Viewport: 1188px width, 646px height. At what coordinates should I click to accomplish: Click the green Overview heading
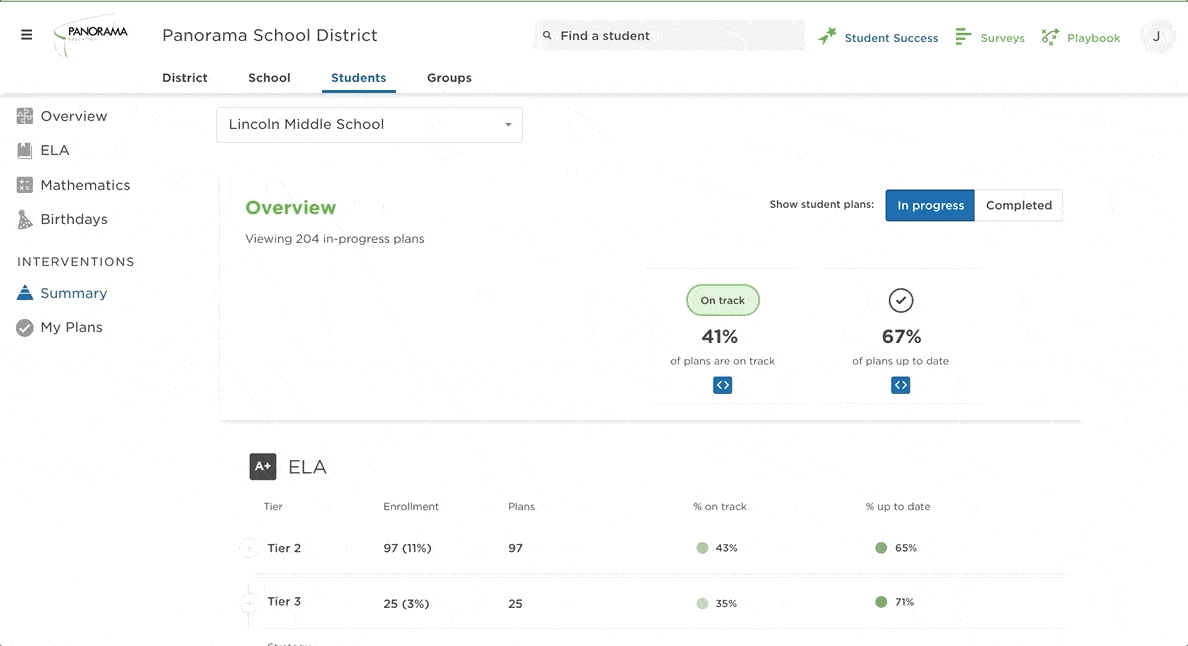click(290, 208)
